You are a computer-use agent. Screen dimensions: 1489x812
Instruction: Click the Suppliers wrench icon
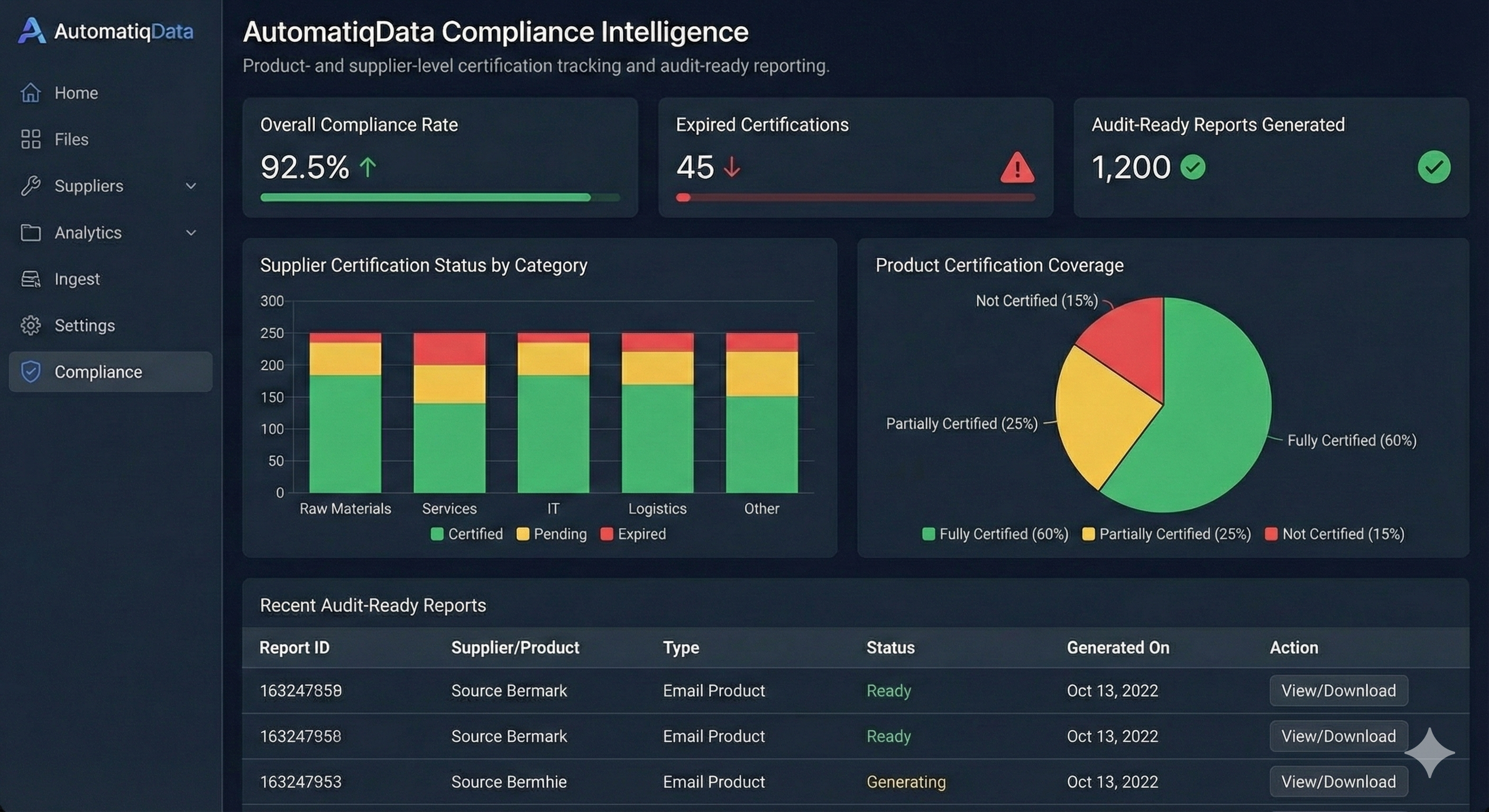(x=31, y=186)
